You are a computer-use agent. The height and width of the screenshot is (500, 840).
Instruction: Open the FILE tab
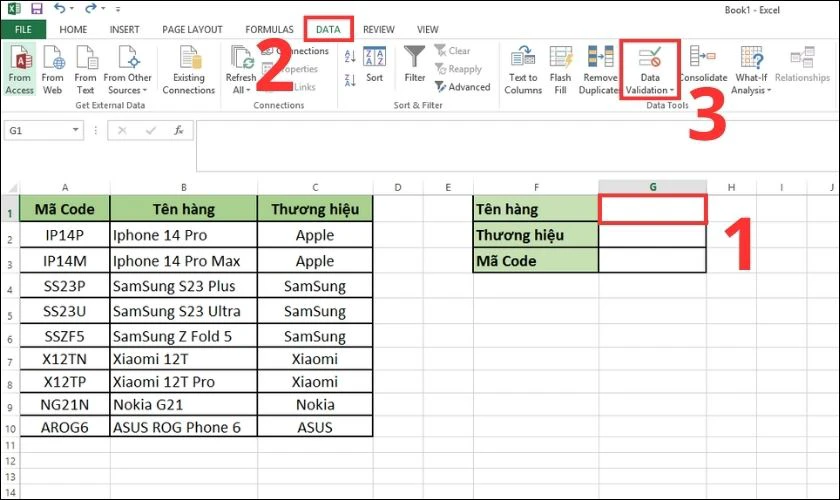point(23,29)
